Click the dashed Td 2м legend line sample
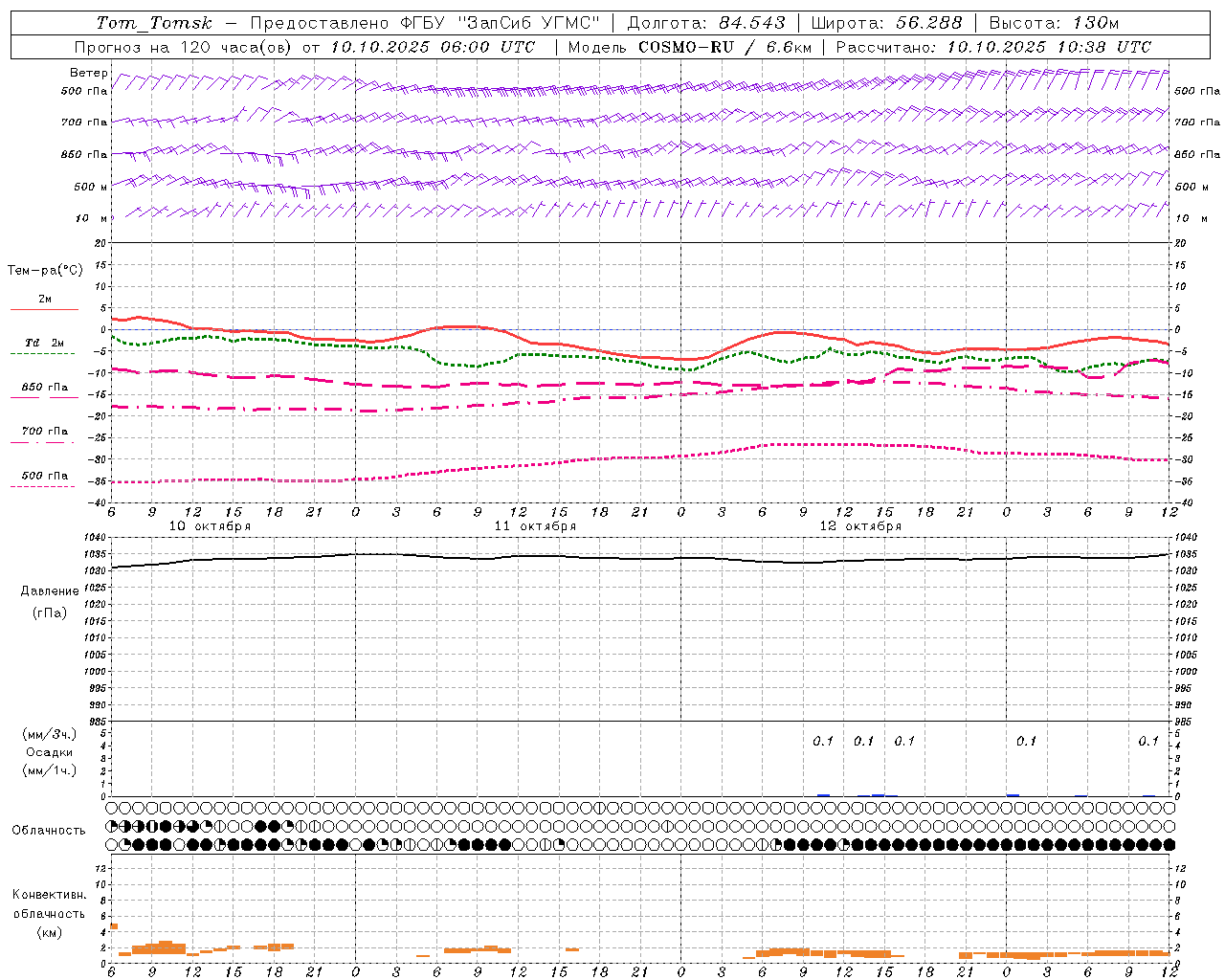This screenshot has width=1225, height=980. point(42,353)
